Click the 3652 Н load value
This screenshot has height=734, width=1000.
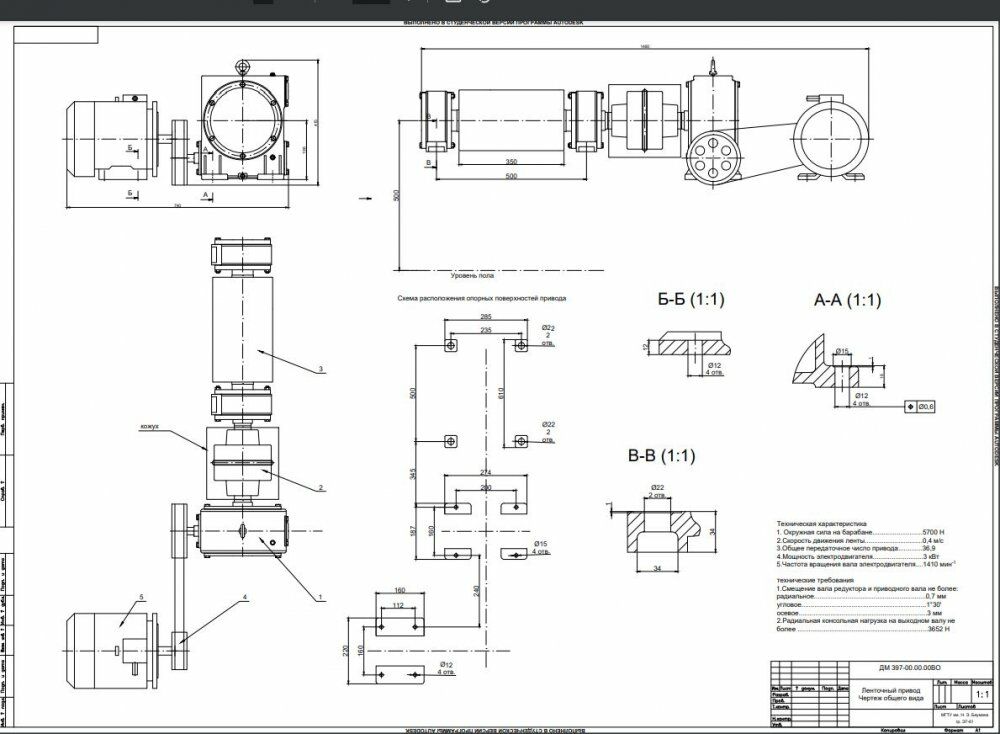pos(938,629)
